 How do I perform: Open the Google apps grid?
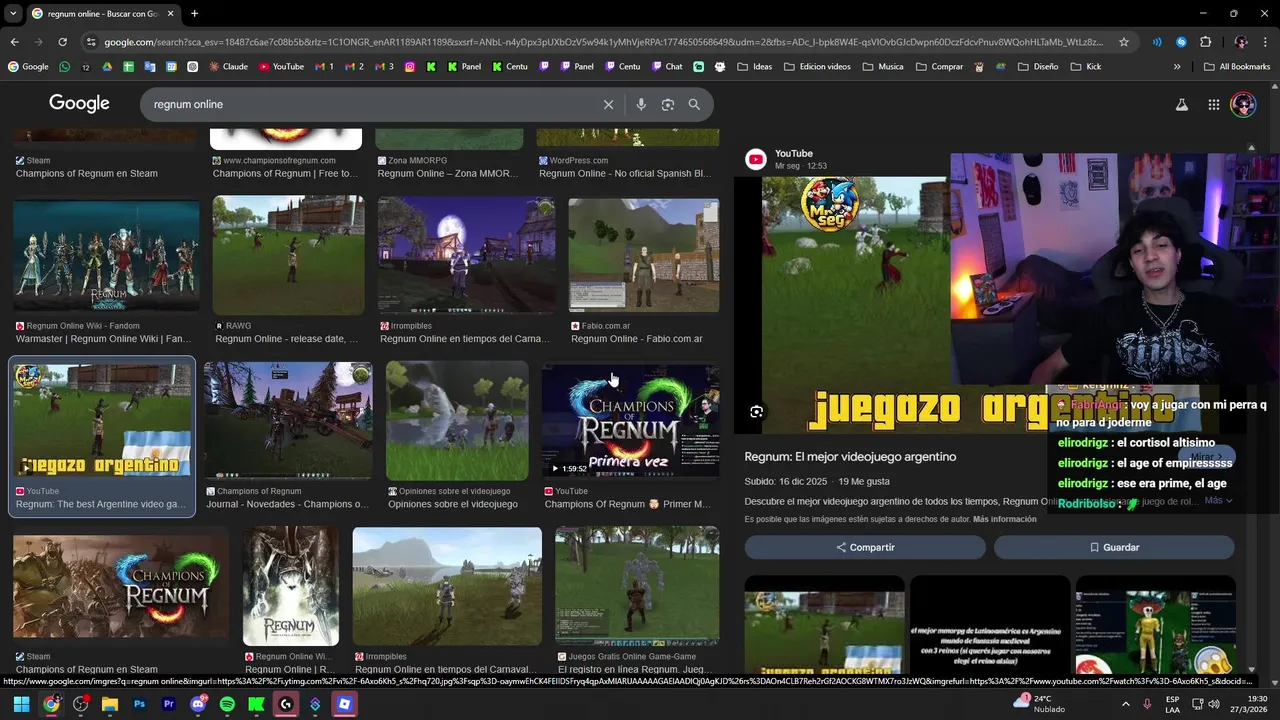click(1213, 104)
